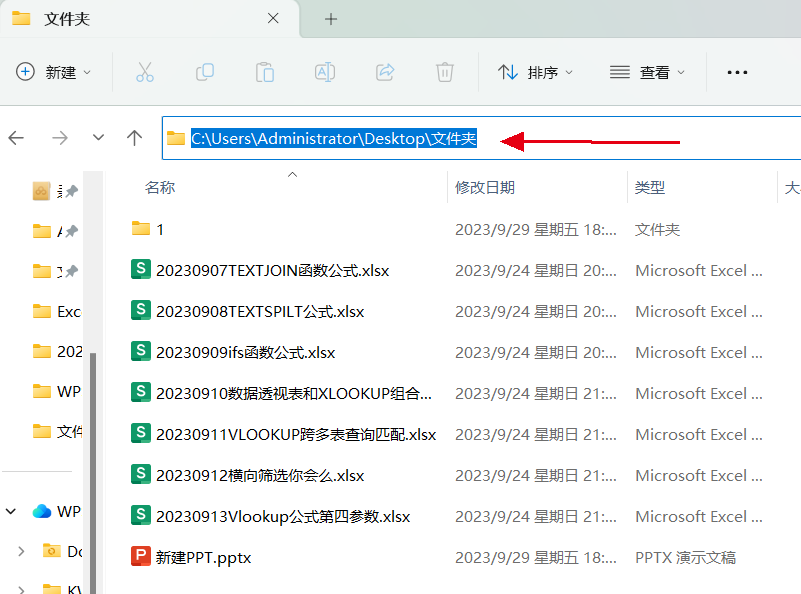Click the Rename icon in toolbar
801x594 pixels.
325,72
